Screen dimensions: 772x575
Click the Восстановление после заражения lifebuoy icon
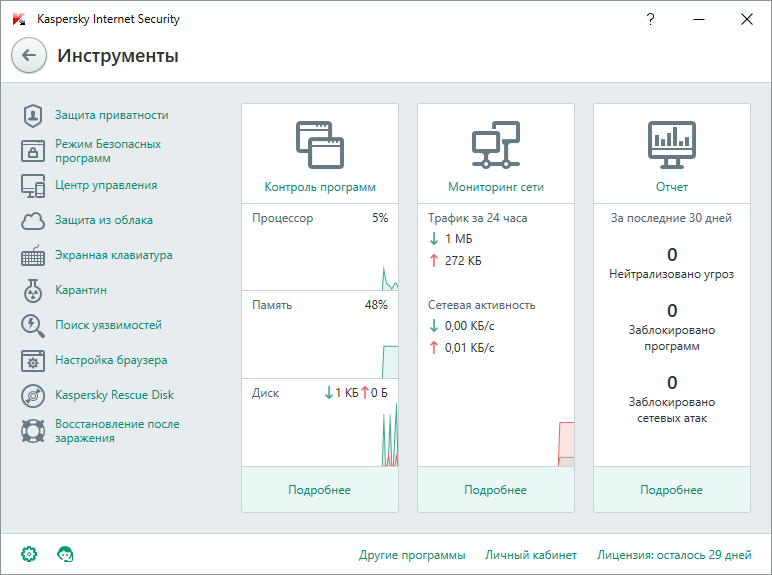click(x=33, y=431)
